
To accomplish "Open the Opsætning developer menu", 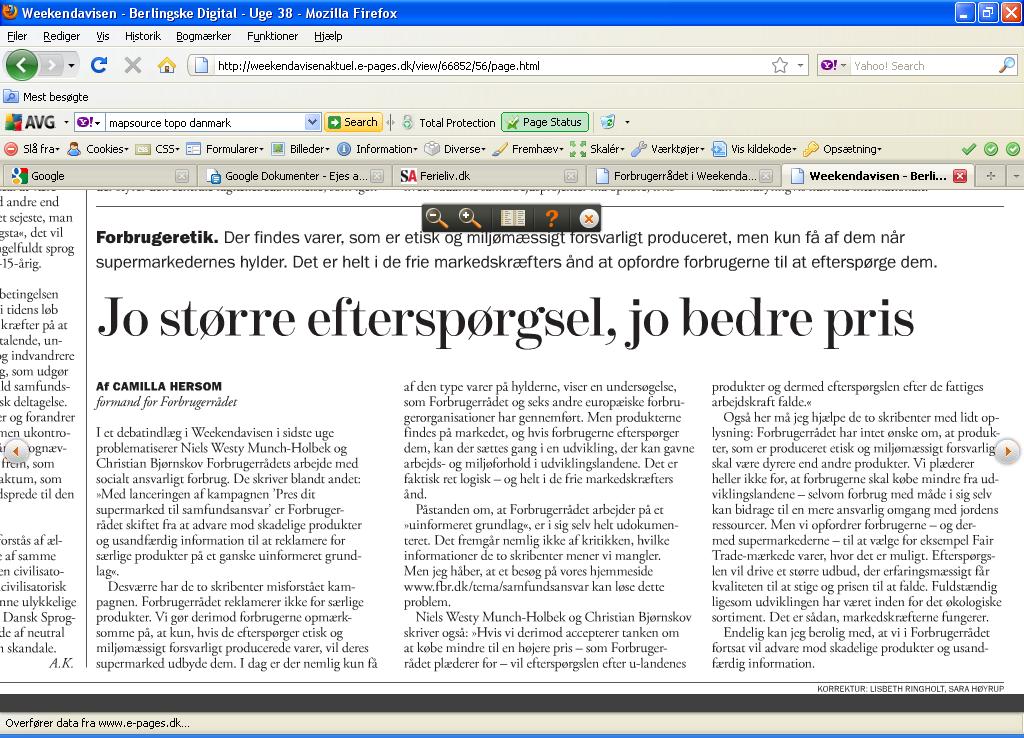I will (843, 149).
